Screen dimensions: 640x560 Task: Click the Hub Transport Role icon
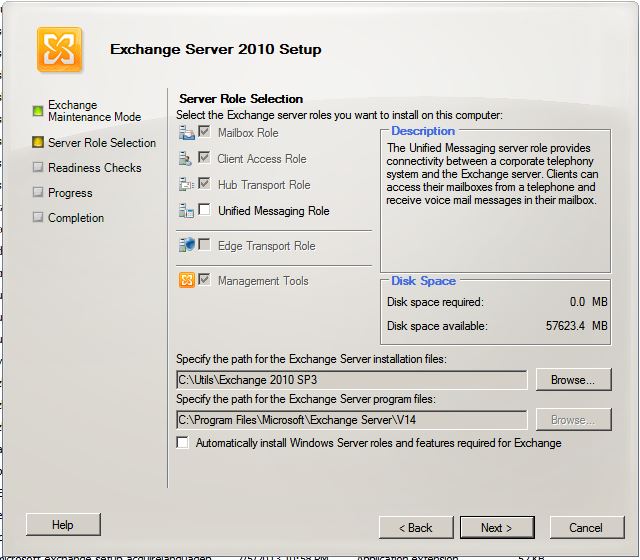click(187, 184)
